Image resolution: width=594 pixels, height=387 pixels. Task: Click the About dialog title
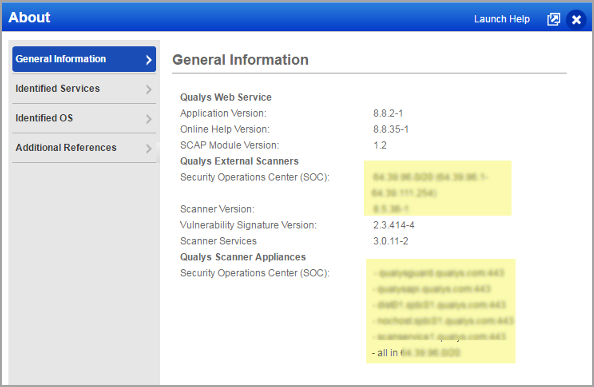click(29, 17)
